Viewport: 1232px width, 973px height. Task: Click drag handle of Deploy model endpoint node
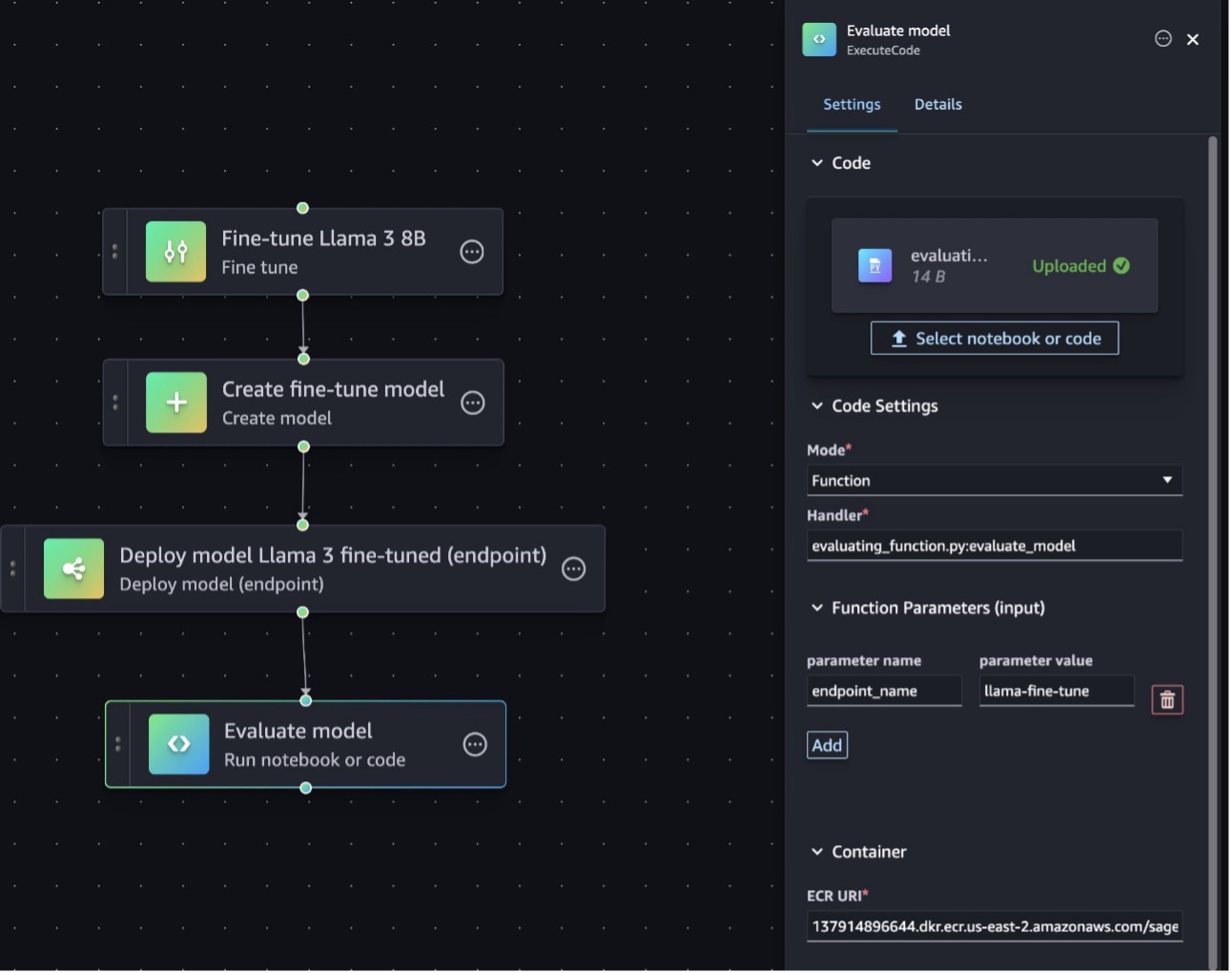pos(12,569)
